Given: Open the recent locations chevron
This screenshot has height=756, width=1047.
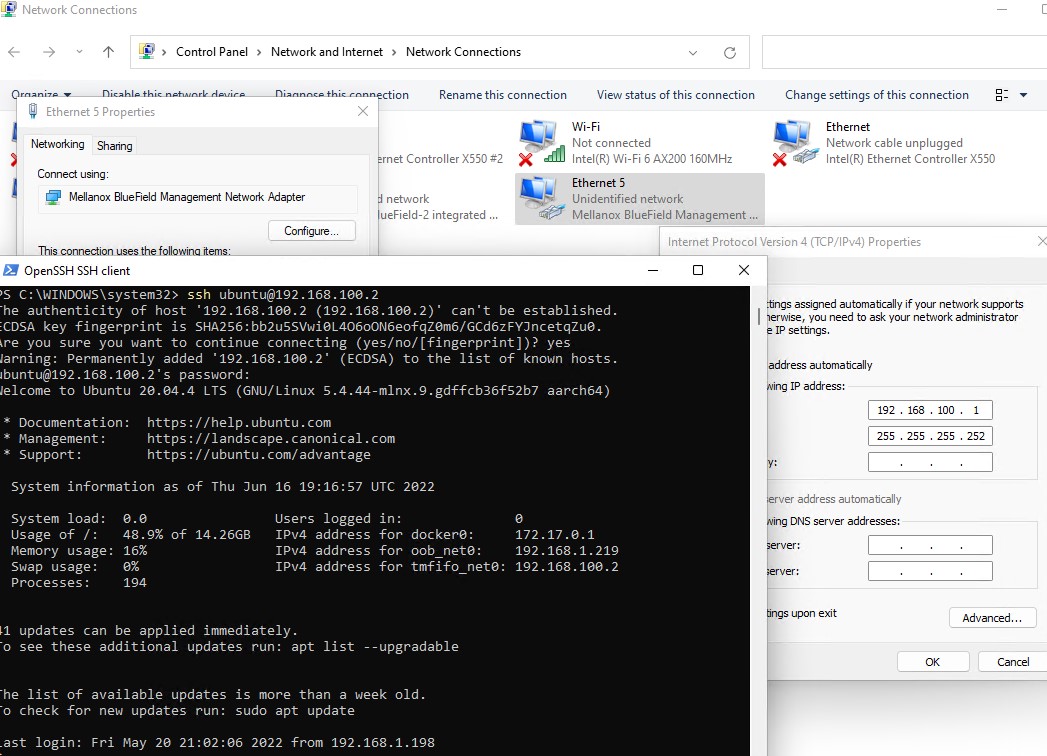Looking at the screenshot, I should [80, 52].
